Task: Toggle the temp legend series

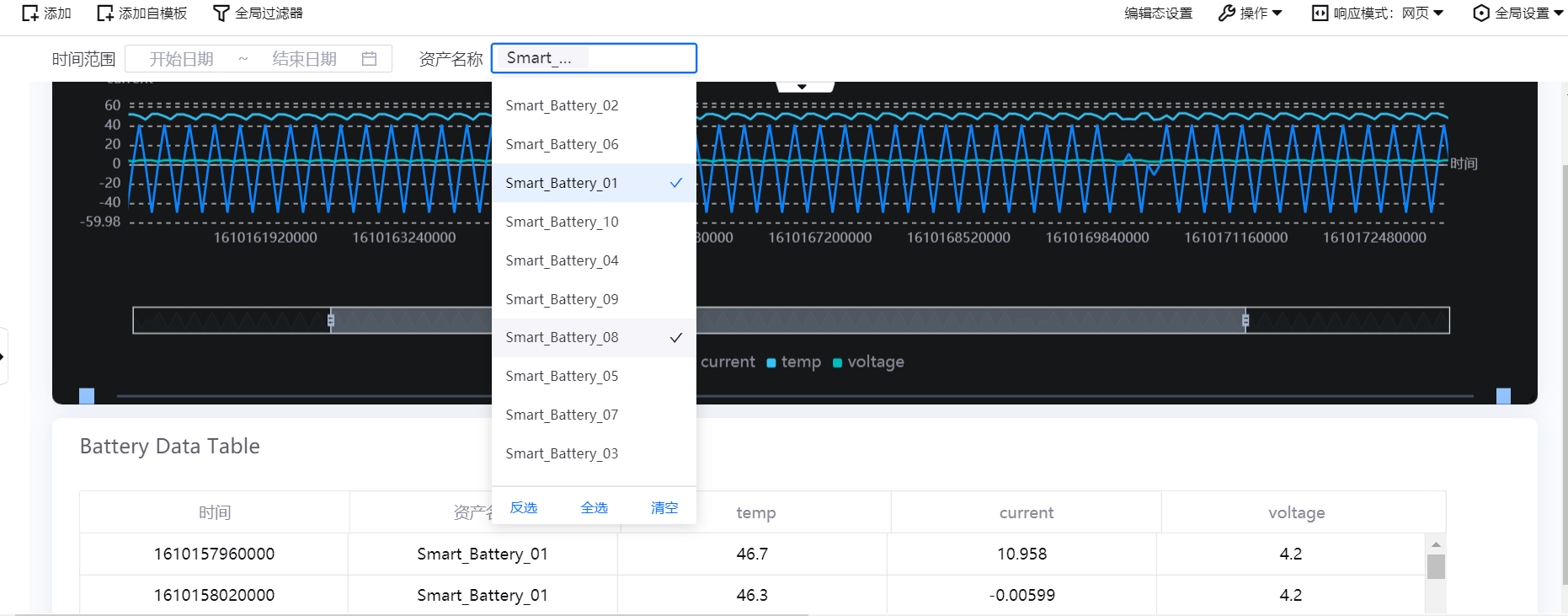Action: [x=793, y=362]
